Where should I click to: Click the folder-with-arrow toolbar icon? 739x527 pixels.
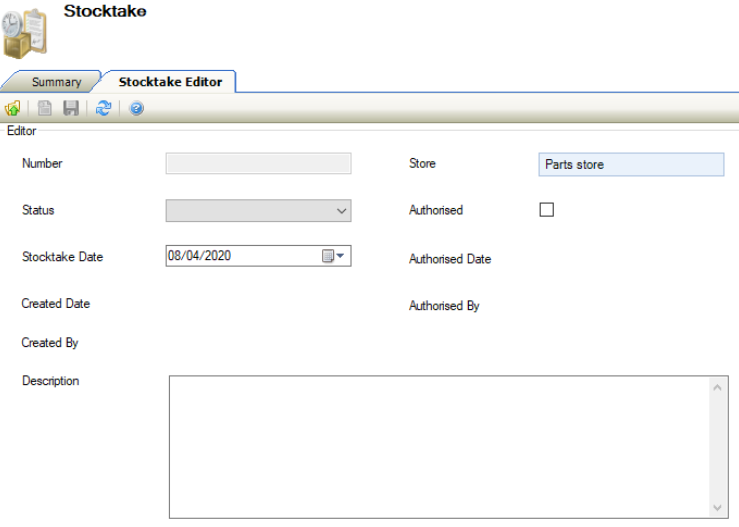(13, 109)
